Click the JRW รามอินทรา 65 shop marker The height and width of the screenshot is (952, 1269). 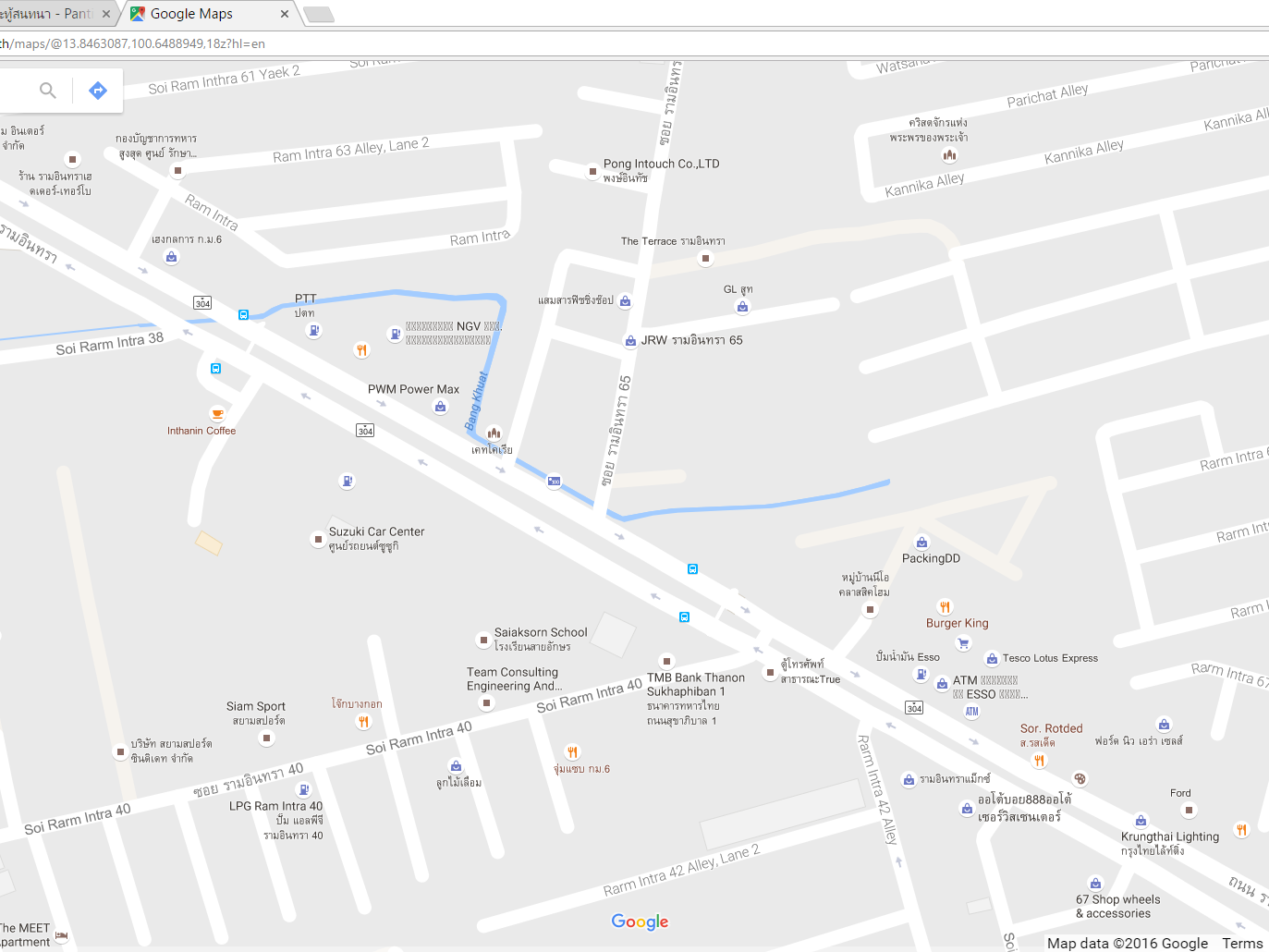630,341
